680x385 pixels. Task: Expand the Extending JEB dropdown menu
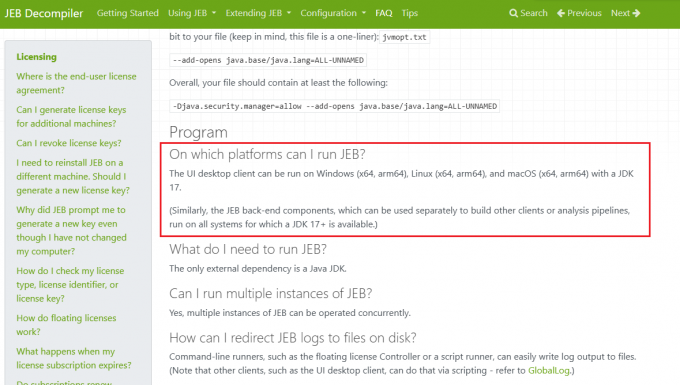point(258,13)
